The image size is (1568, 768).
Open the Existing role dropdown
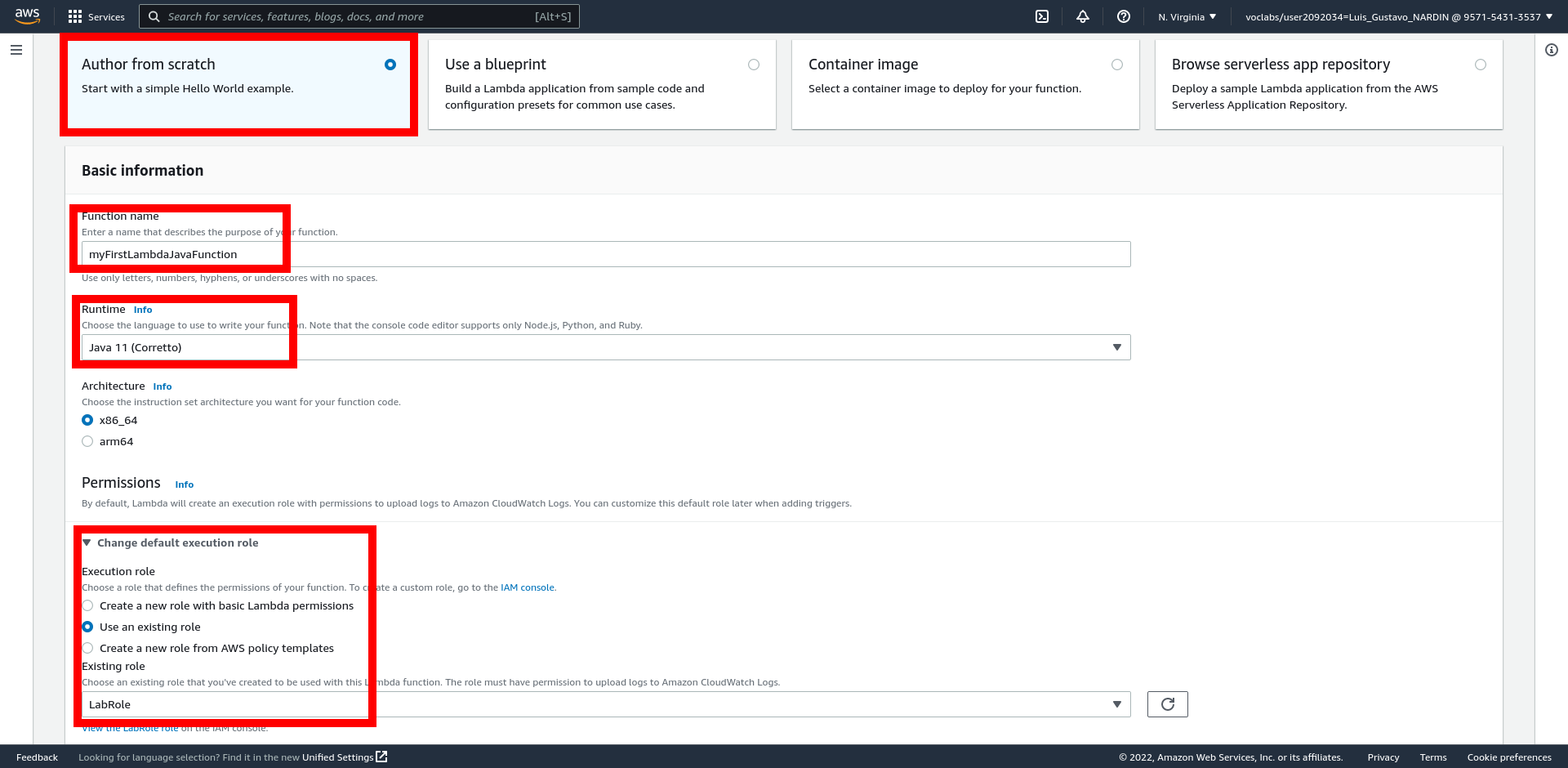(604, 704)
